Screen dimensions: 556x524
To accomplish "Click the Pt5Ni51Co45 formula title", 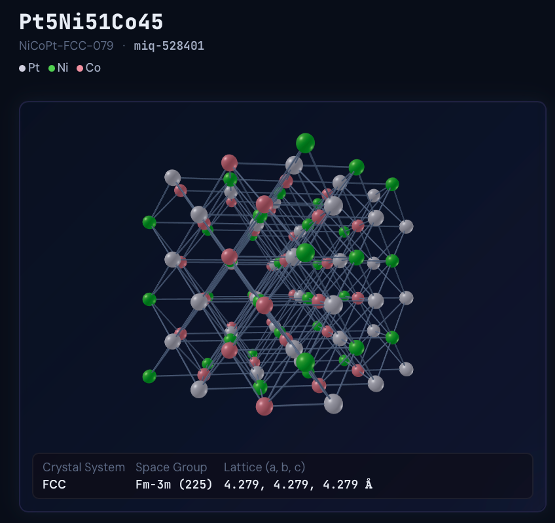I will pyautogui.click(x=91, y=22).
